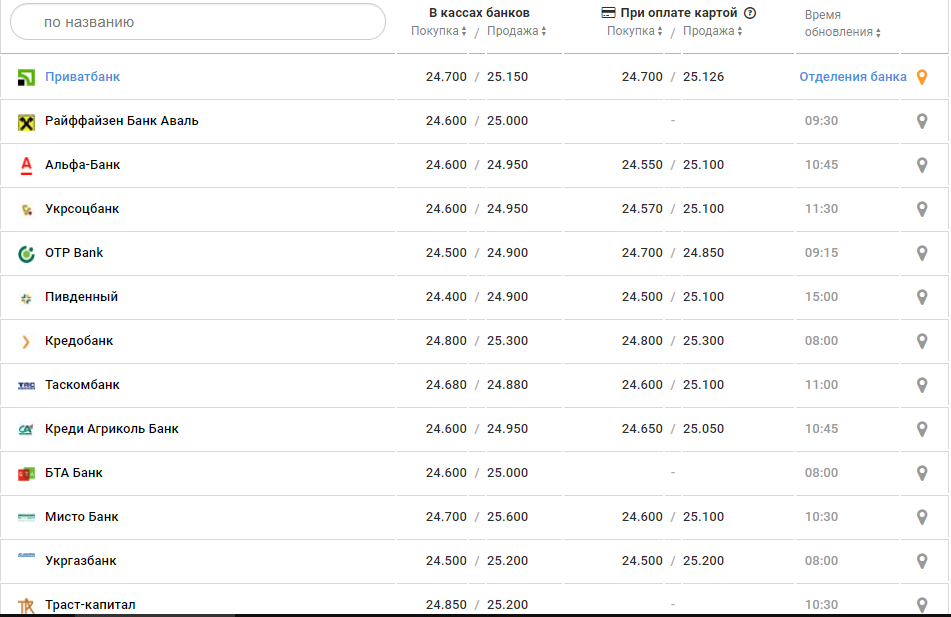
Task: Click the map pin in Кредобанк row
Action: (922, 341)
